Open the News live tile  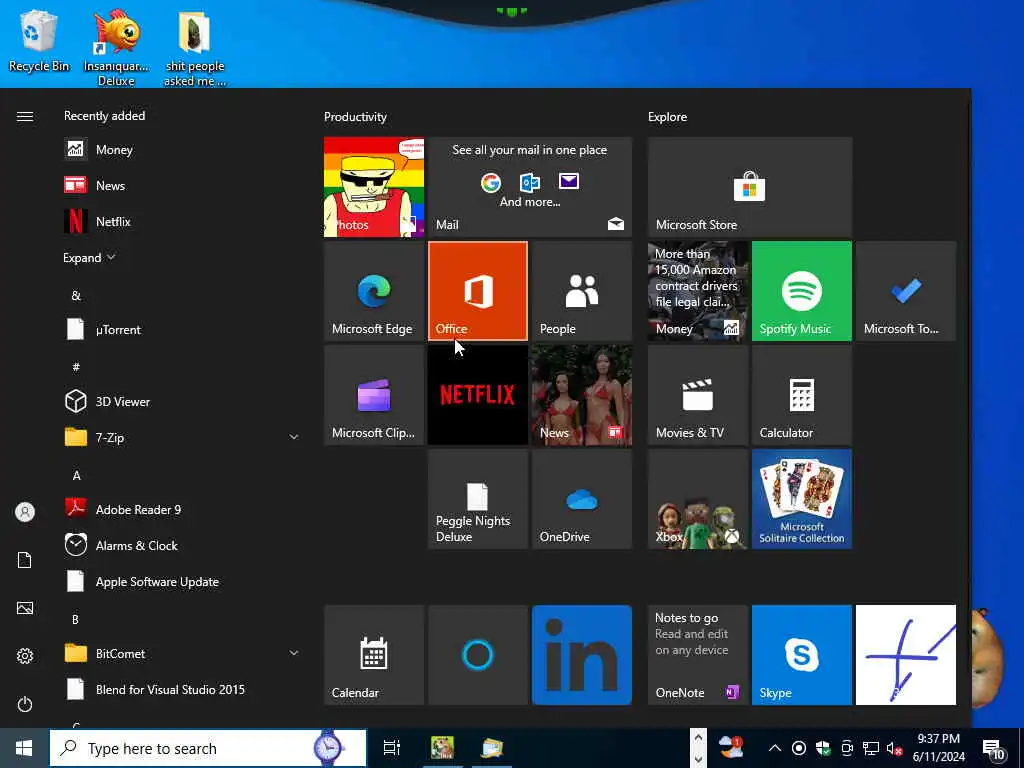coord(582,395)
